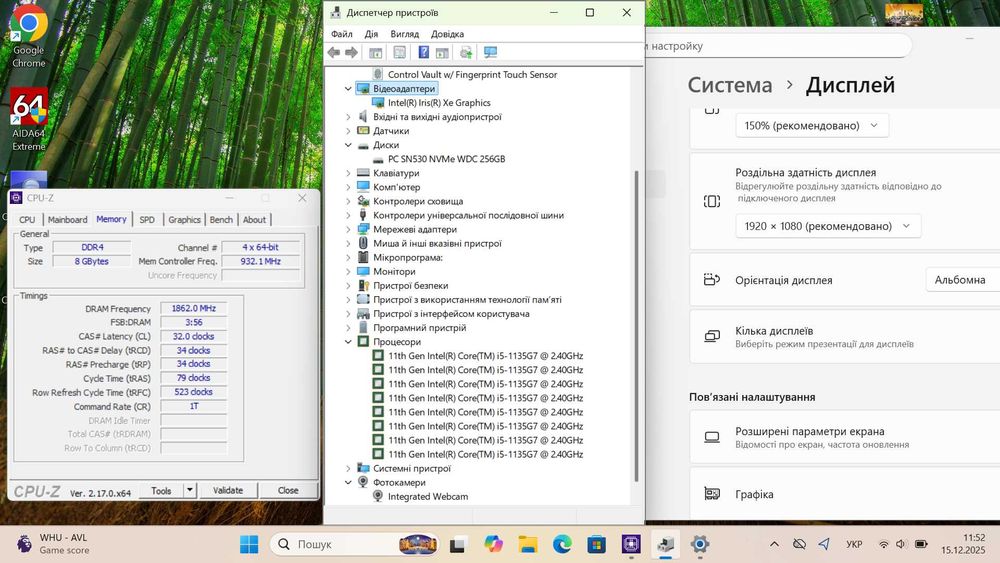Open Settings gear on taskbar
The height and width of the screenshot is (563, 1000).
tap(700, 544)
